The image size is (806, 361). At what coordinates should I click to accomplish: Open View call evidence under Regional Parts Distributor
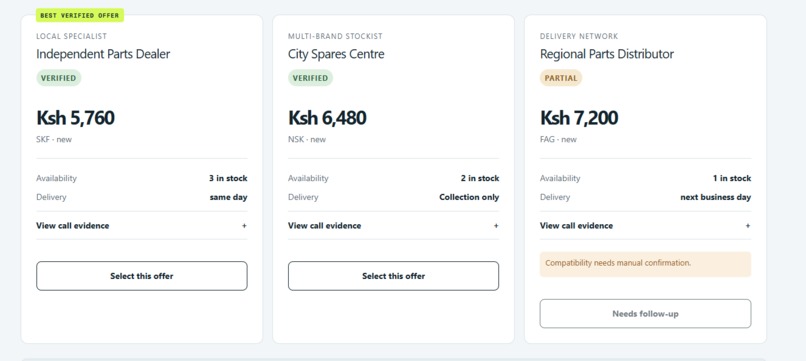click(576, 226)
